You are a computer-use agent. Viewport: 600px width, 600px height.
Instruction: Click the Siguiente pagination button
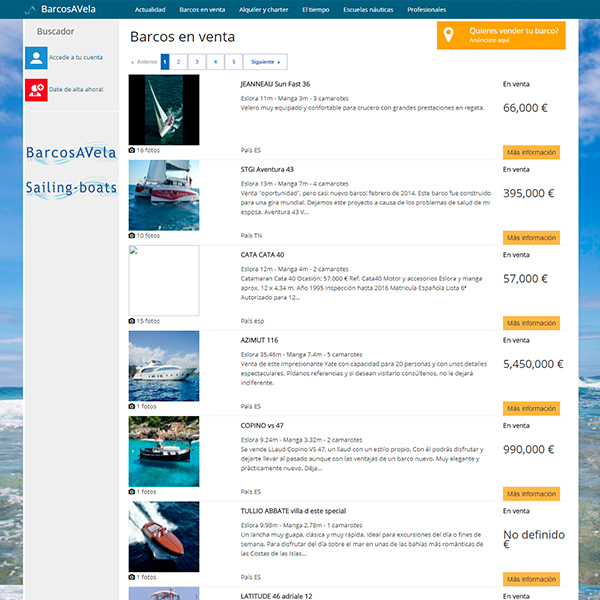pos(265,62)
